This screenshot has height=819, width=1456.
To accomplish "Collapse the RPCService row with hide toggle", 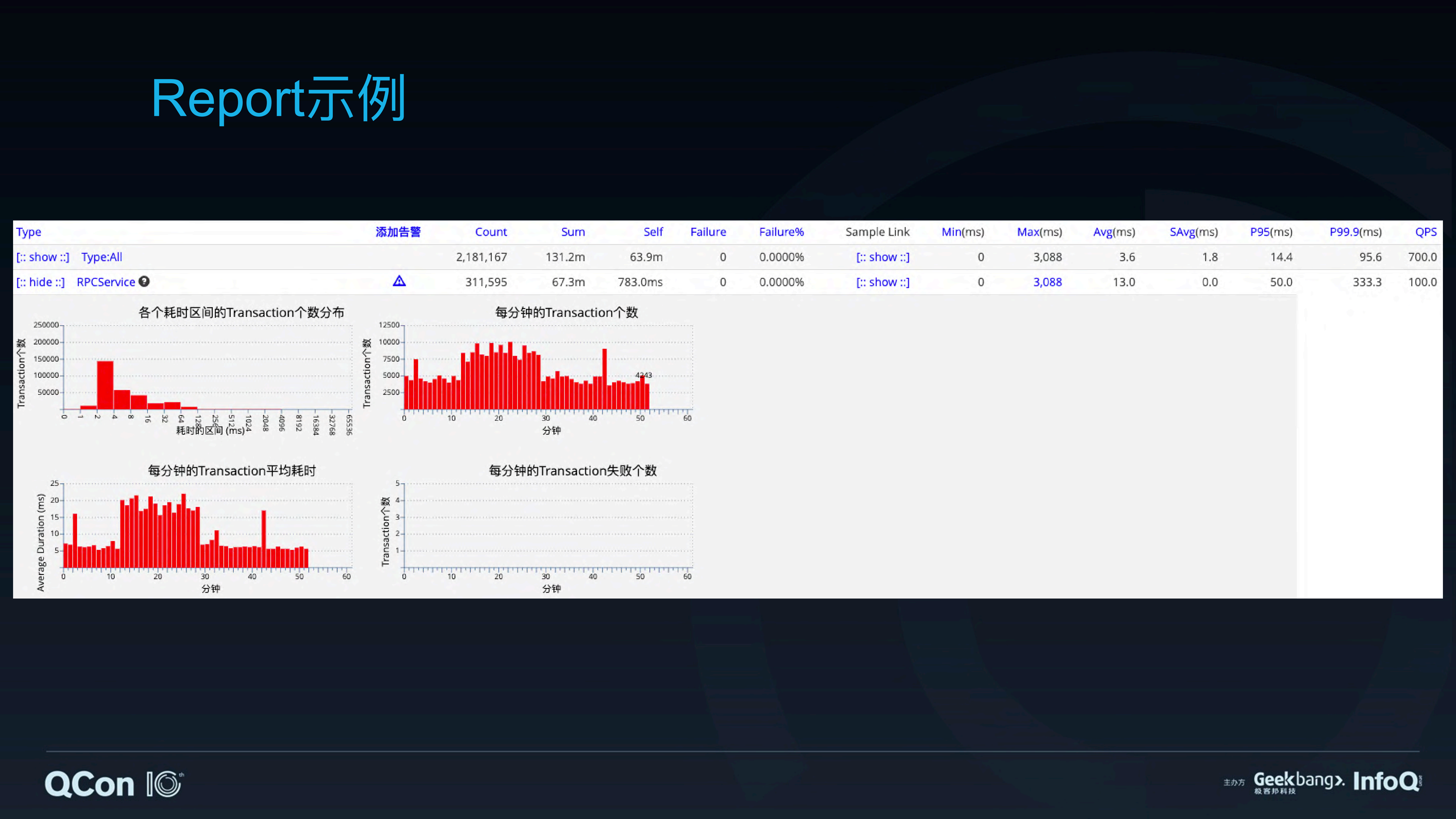I will [40, 281].
